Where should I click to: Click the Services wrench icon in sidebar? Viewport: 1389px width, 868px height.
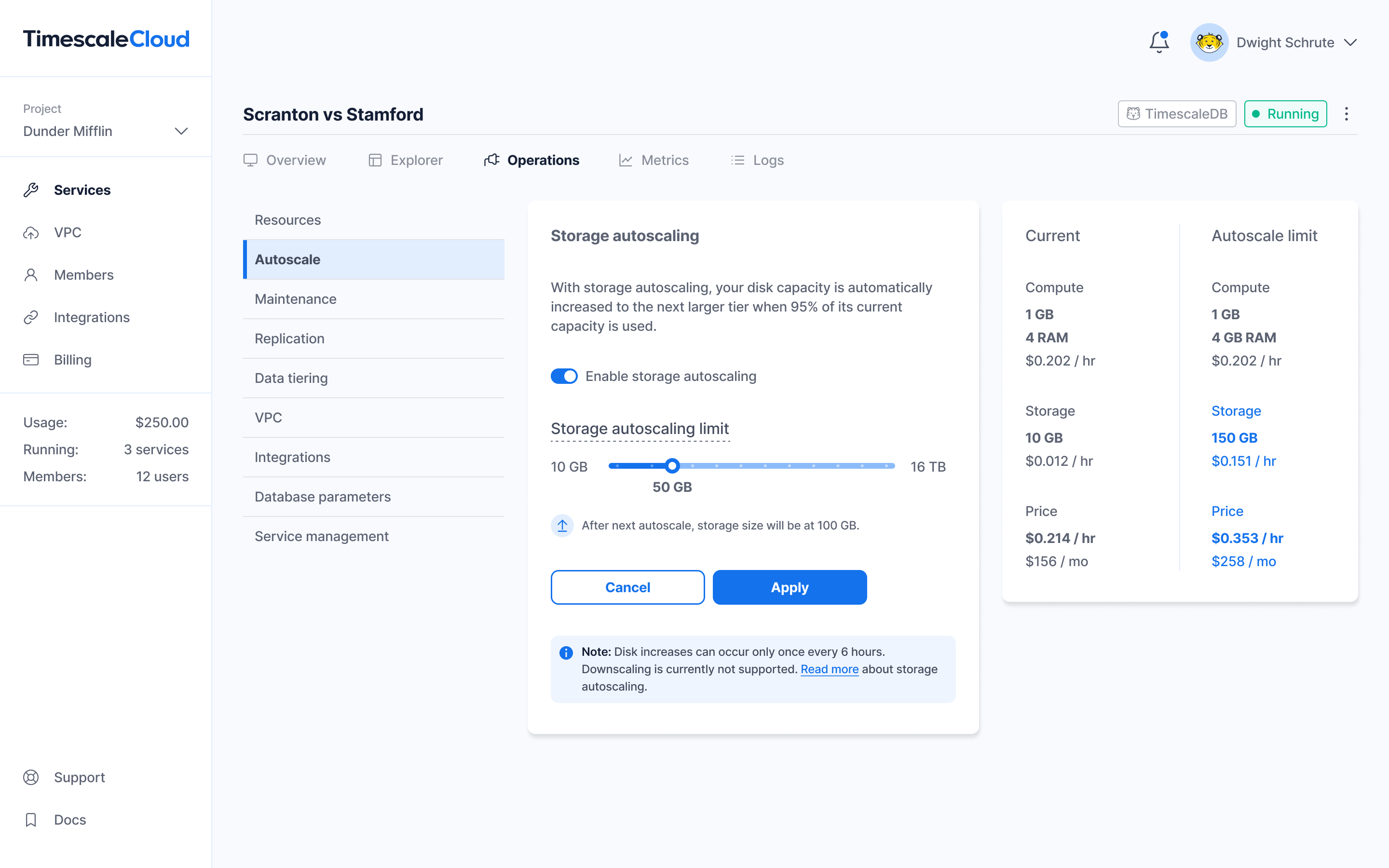[31, 190]
